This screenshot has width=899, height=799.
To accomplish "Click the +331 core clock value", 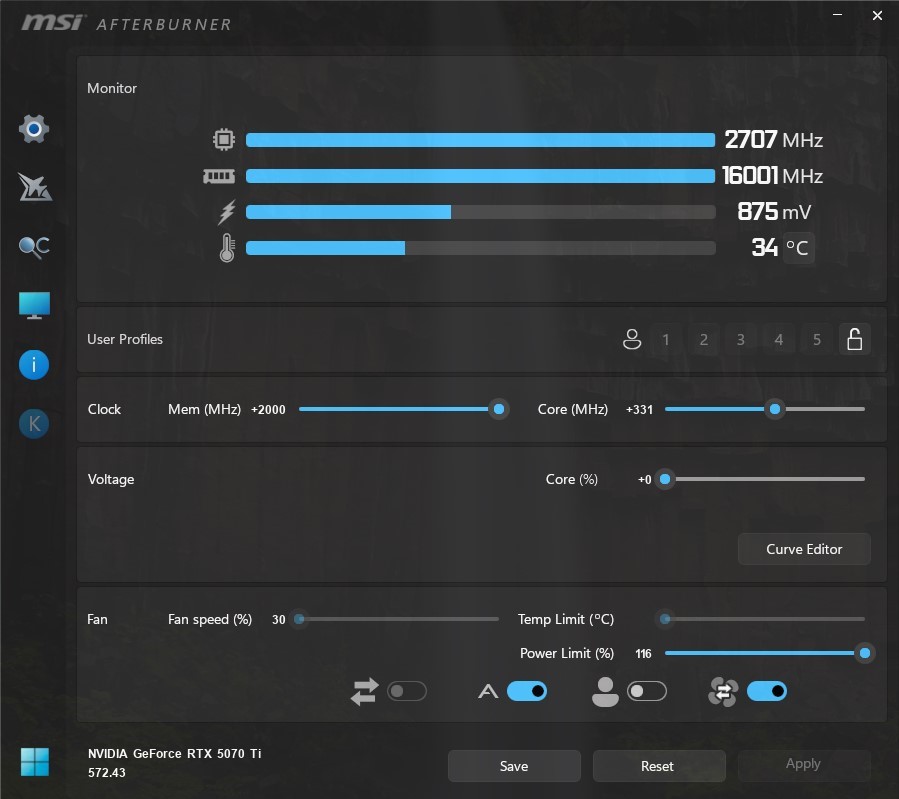I will [639, 409].
